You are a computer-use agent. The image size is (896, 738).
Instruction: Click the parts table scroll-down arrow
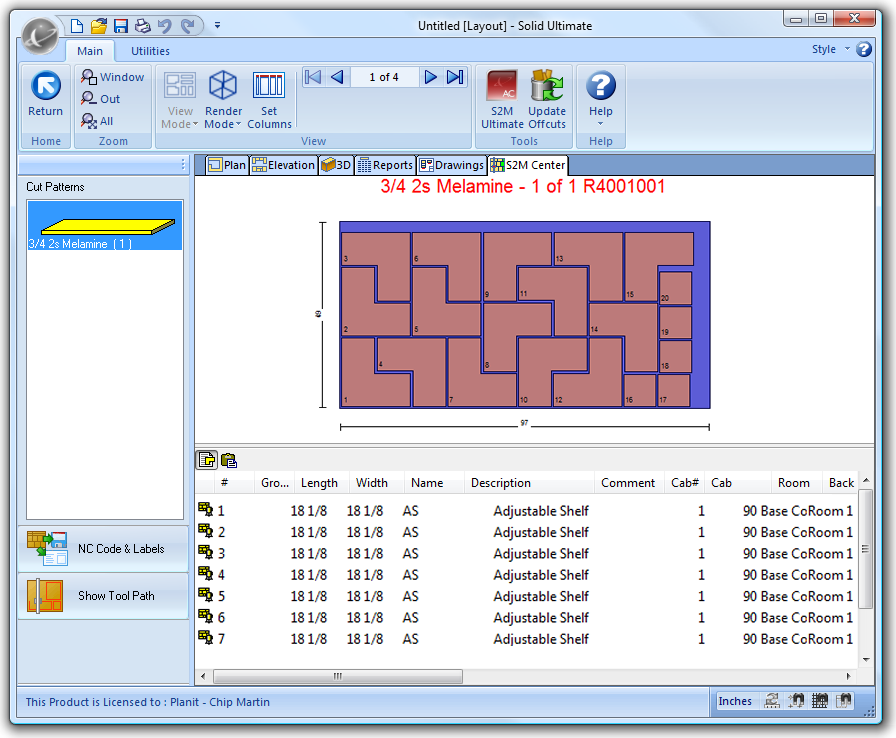pyautogui.click(x=866, y=659)
